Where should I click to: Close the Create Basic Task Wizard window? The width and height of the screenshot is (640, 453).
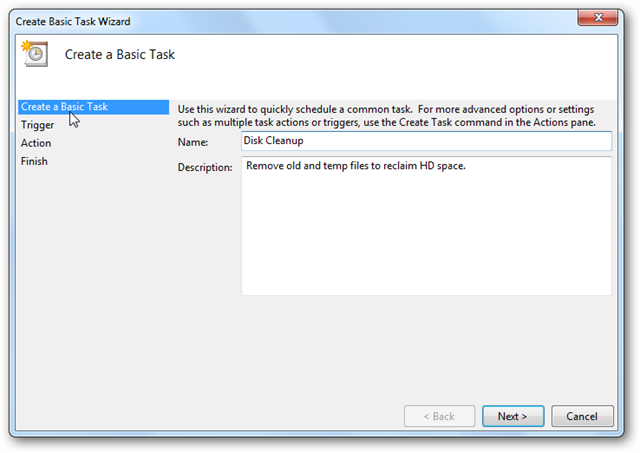coord(598,18)
